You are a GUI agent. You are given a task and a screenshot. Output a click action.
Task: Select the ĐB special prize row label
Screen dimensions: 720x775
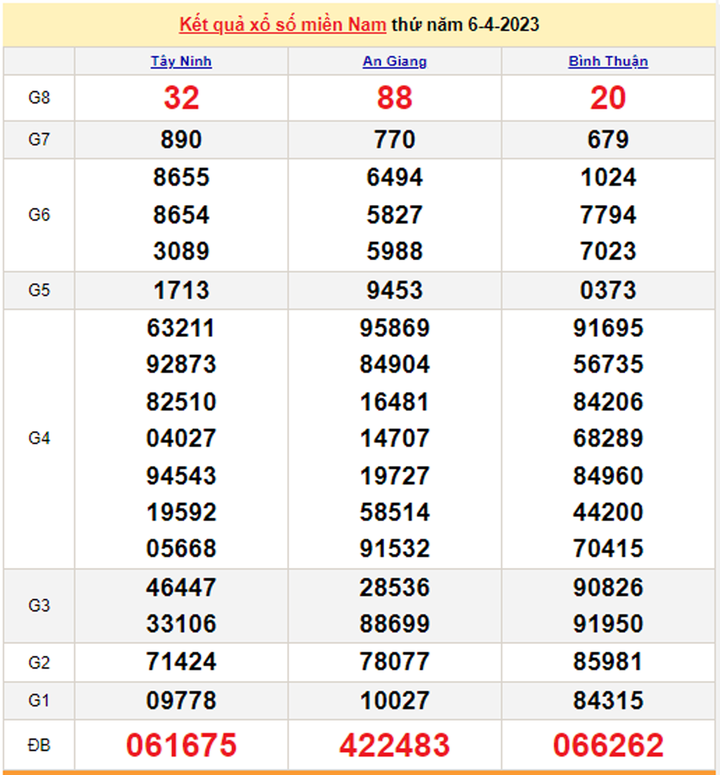click(x=39, y=745)
